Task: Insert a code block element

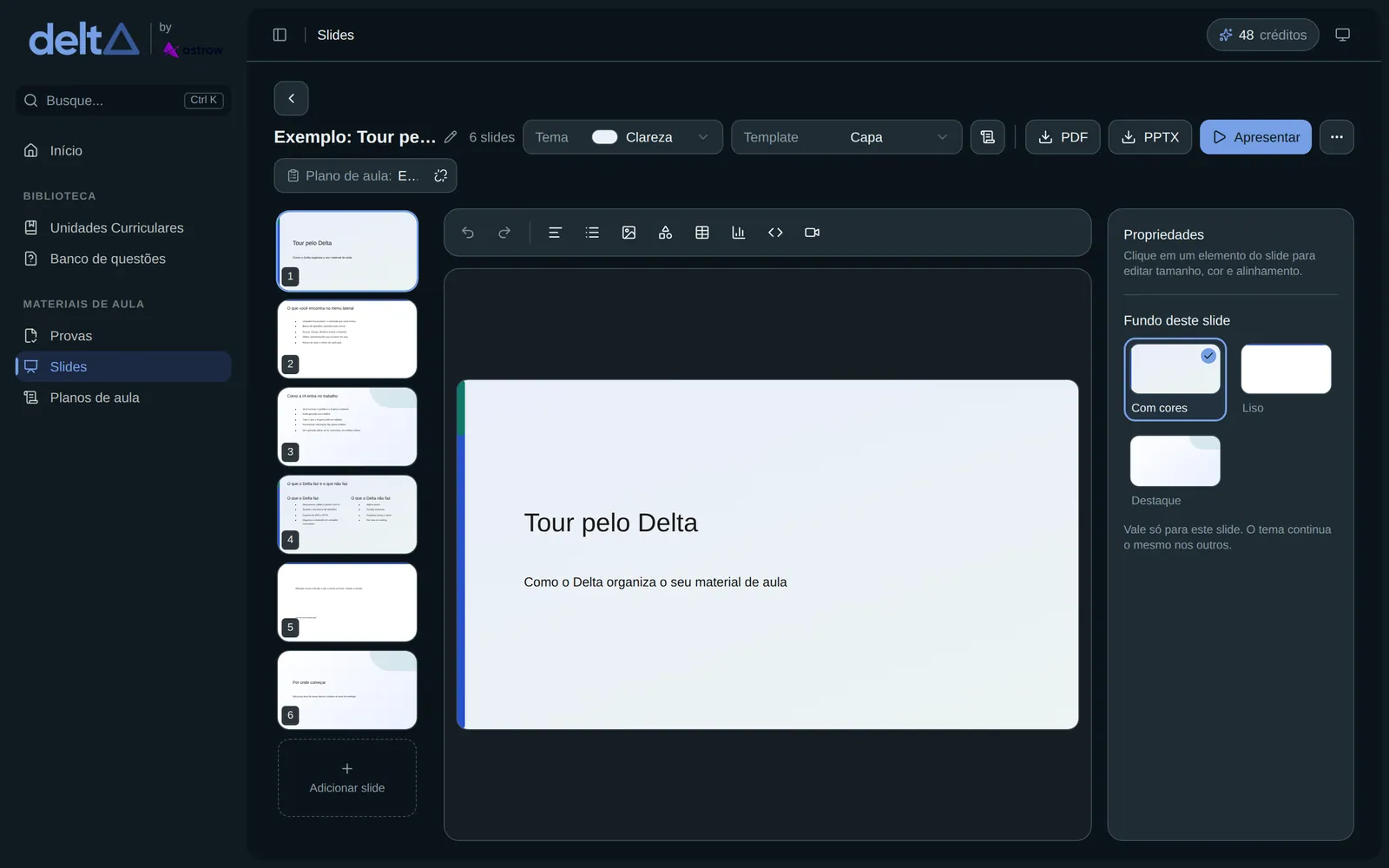Action: click(775, 233)
